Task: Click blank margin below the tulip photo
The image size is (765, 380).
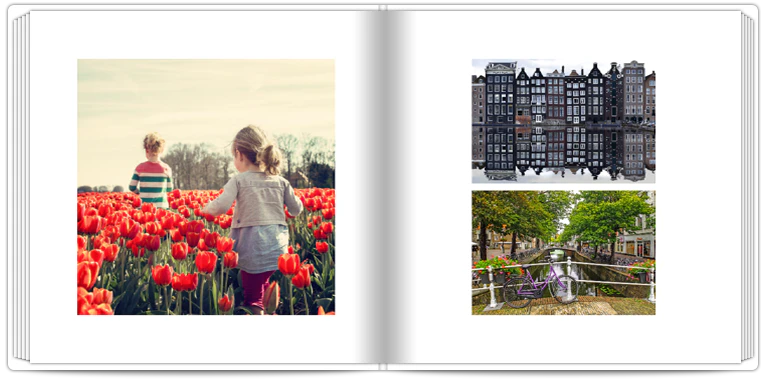Action: pos(206,339)
